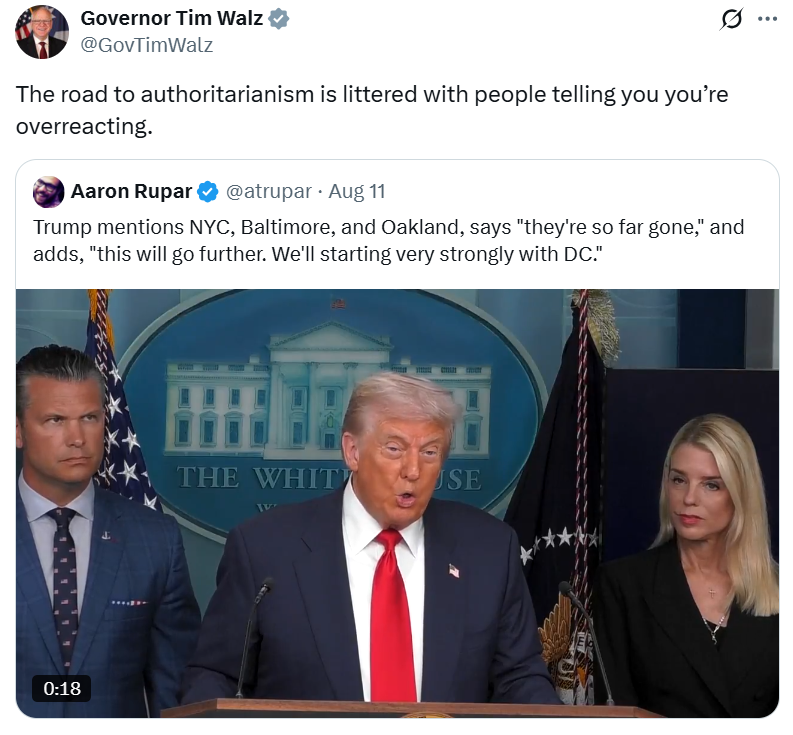Click the red tie in the video

(392, 615)
